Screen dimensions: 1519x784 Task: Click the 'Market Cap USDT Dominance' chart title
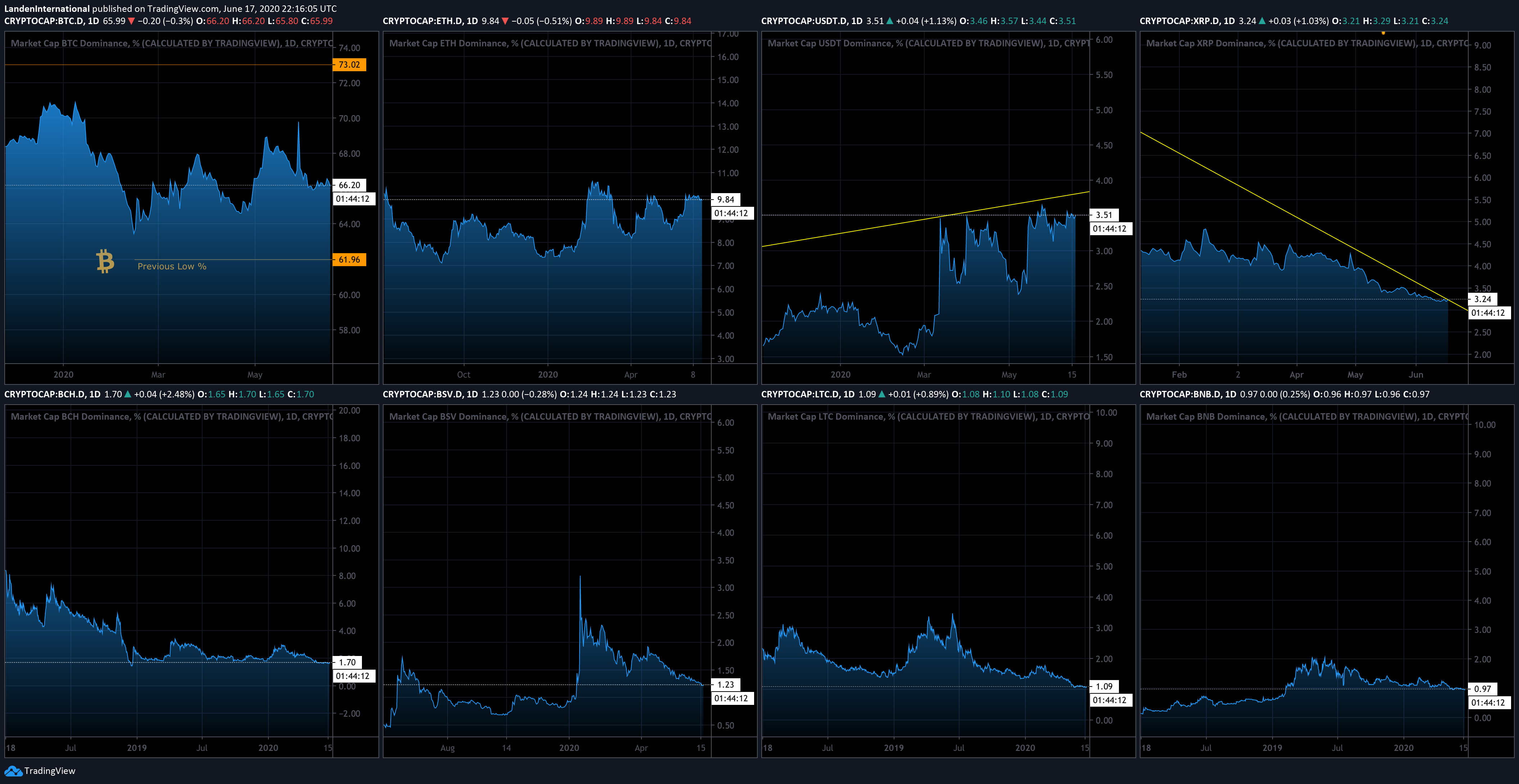coord(929,44)
